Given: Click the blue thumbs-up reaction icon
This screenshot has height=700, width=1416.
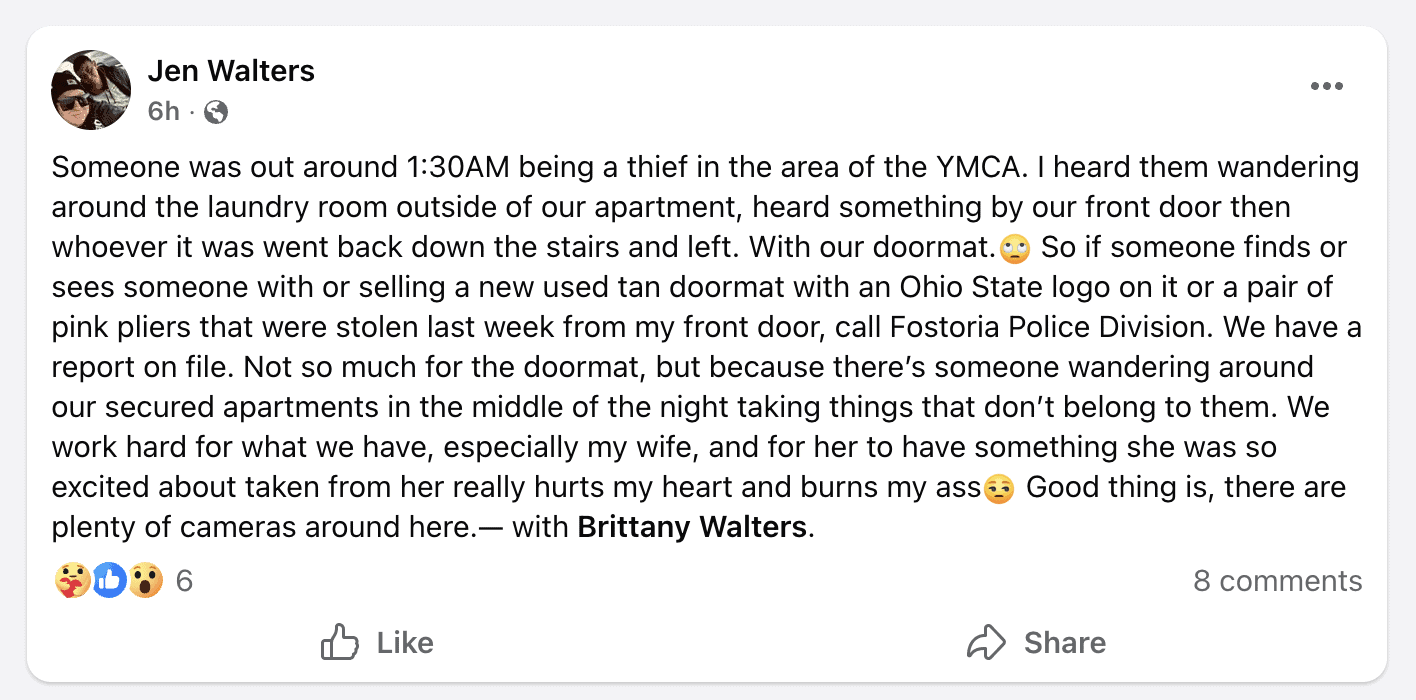Looking at the screenshot, I should pyautogui.click(x=109, y=580).
